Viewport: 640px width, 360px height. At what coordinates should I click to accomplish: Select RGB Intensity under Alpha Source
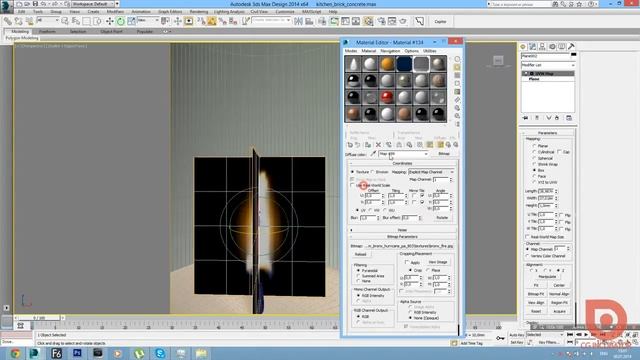click(411, 312)
